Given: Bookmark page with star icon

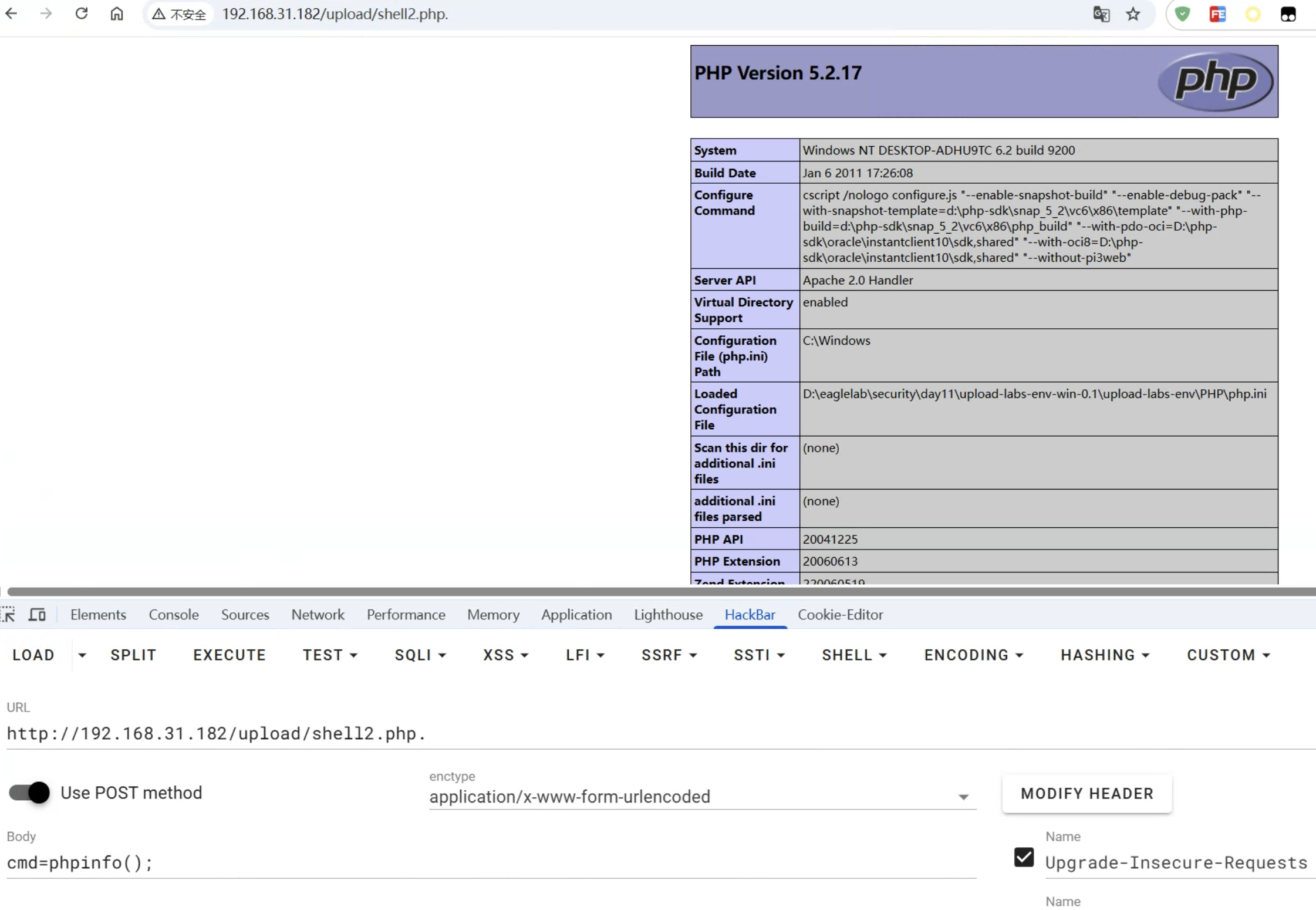Looking at the screenshot, I should [1133, 14].
